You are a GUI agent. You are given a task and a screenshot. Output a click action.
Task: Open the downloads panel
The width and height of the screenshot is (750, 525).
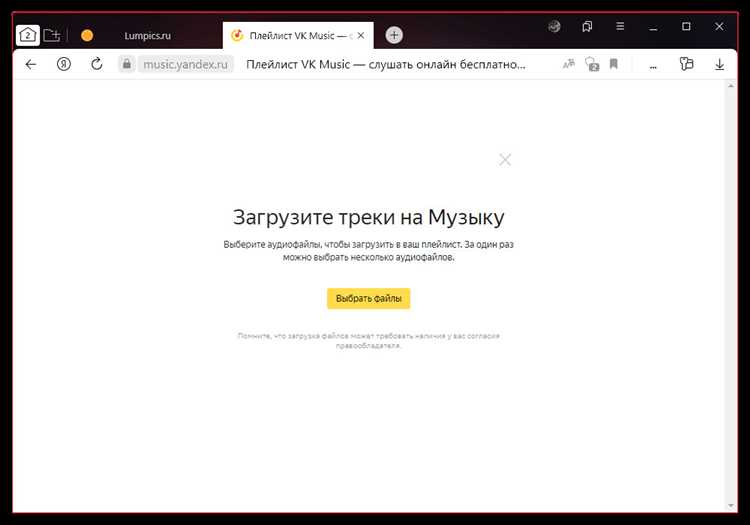(x=719, y=64)
